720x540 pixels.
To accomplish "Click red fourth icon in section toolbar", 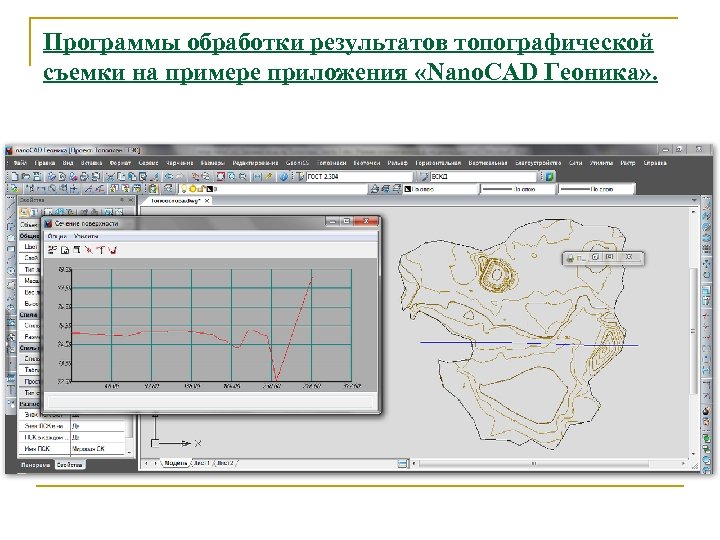I will coord(89,250).
